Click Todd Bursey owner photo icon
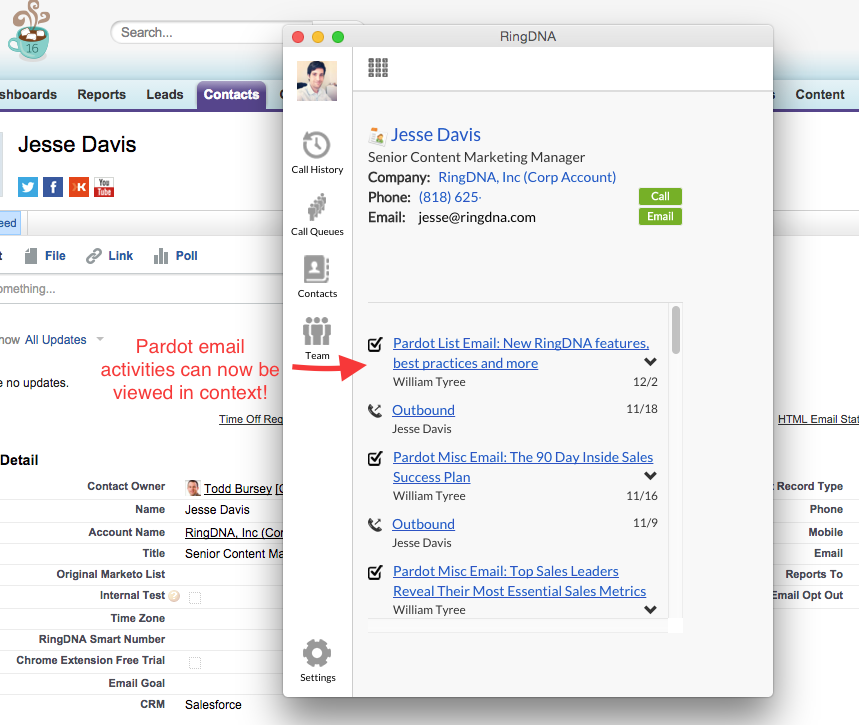Viewport: 859px width, 725px height. (193, 488)
